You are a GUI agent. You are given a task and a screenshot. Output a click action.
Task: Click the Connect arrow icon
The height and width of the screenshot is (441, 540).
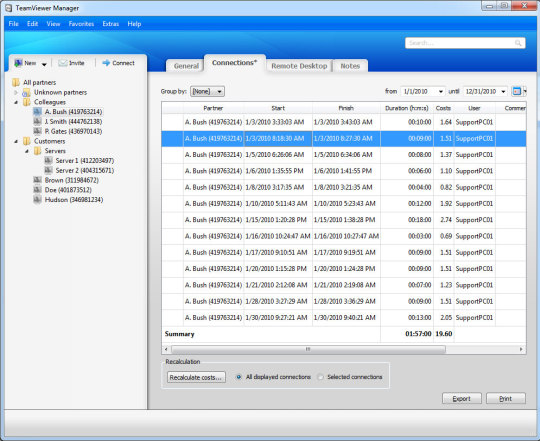point(106,63)
